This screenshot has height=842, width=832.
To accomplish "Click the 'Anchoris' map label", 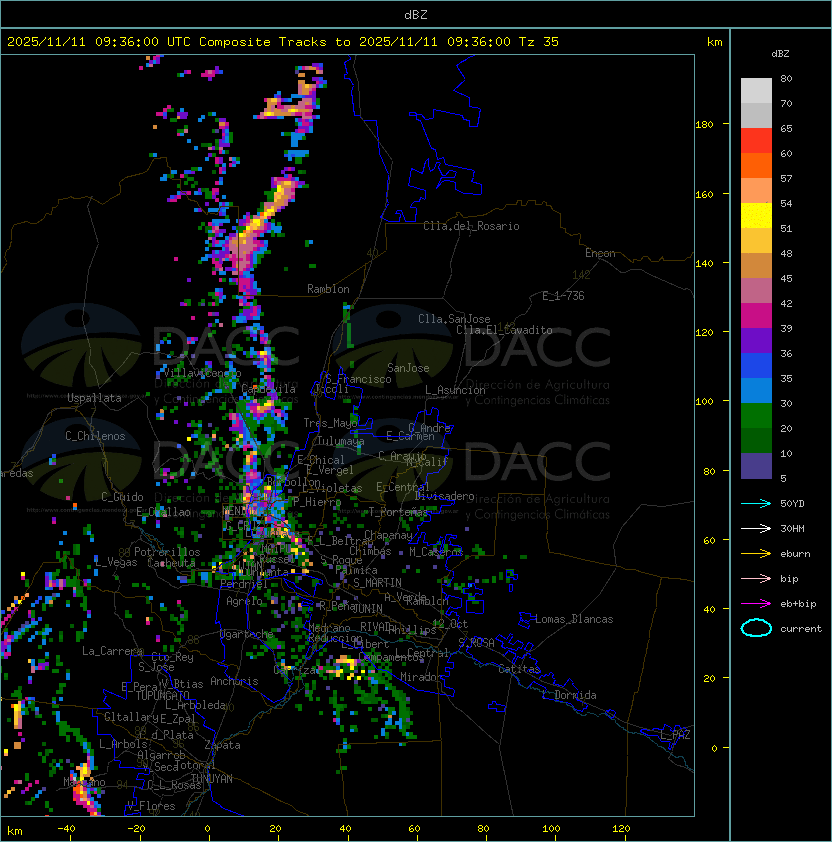I will [234, 681].
